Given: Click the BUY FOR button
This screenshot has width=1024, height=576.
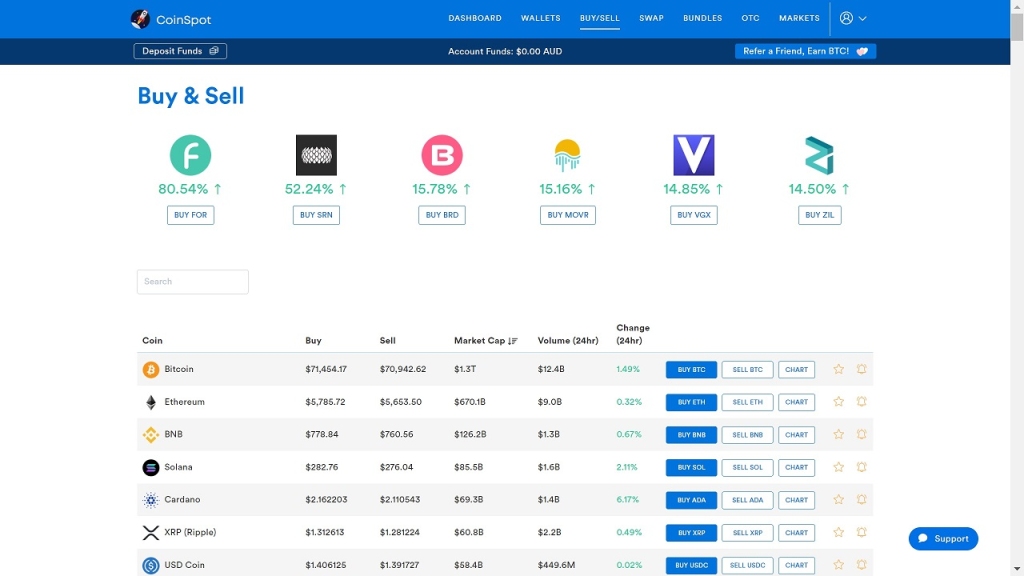Looking at the screenshot, I should click(x=191, y=215).
